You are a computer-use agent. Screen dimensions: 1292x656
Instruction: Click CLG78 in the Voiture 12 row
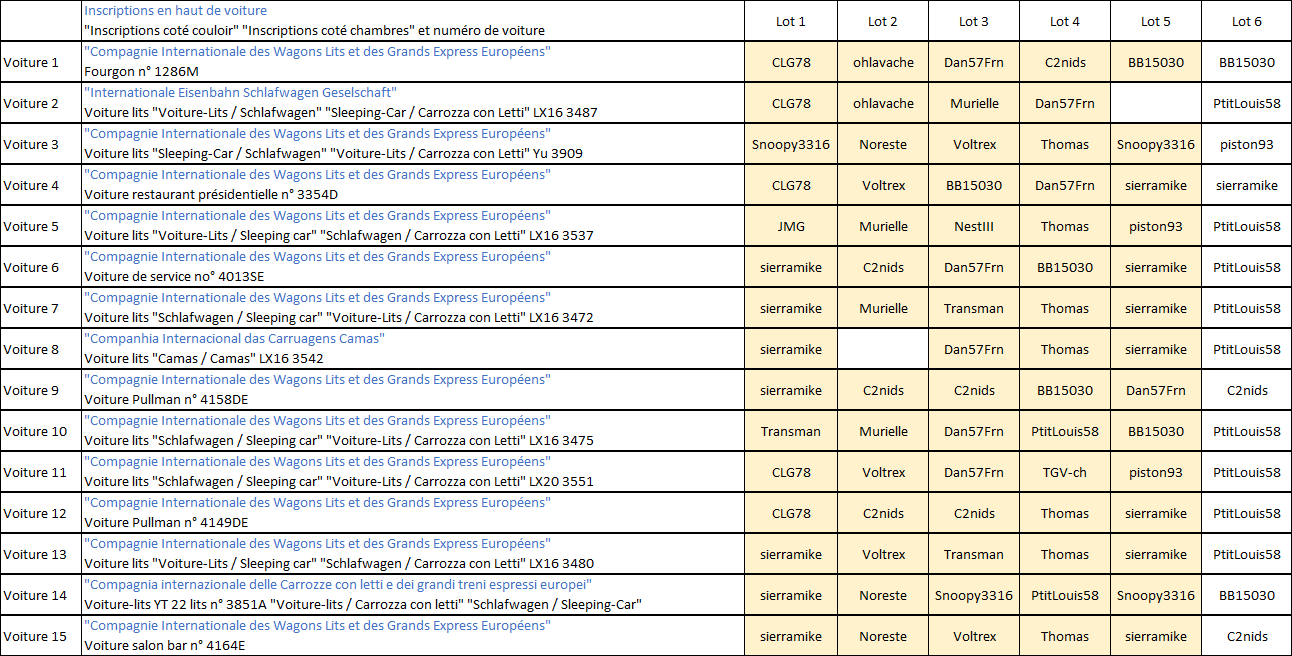(x=791, y=513)
